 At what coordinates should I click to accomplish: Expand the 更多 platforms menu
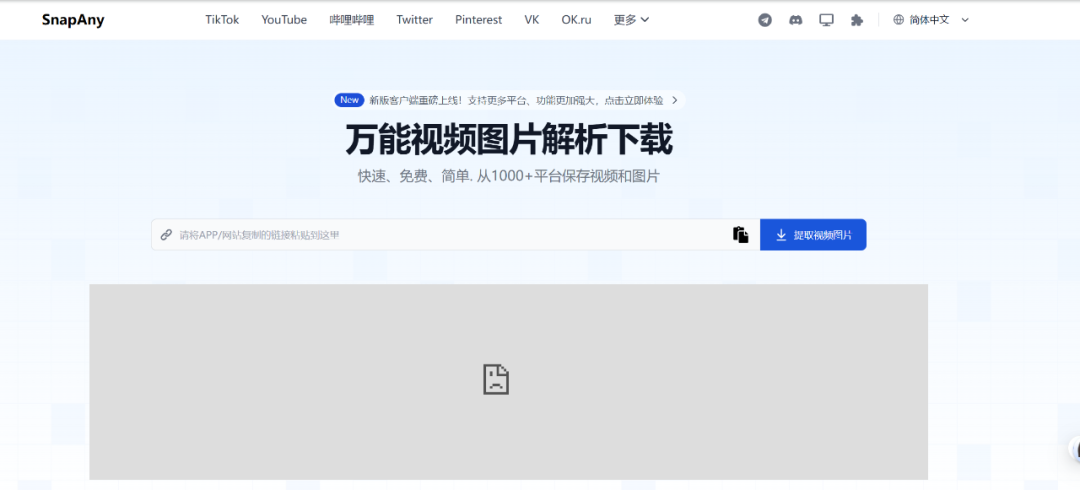tap(632, 20)
